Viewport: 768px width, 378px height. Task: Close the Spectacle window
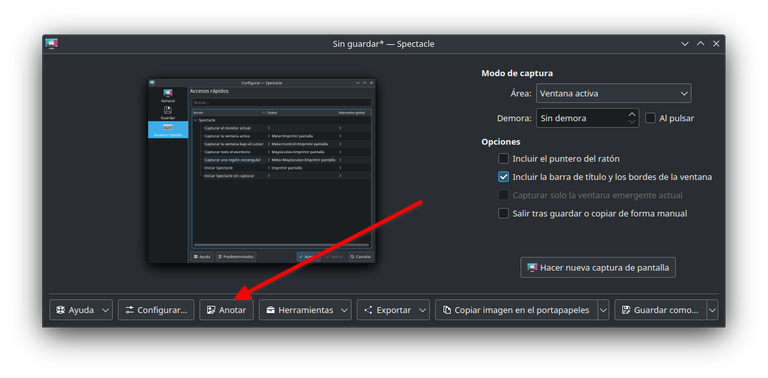(x=716, y=44)
